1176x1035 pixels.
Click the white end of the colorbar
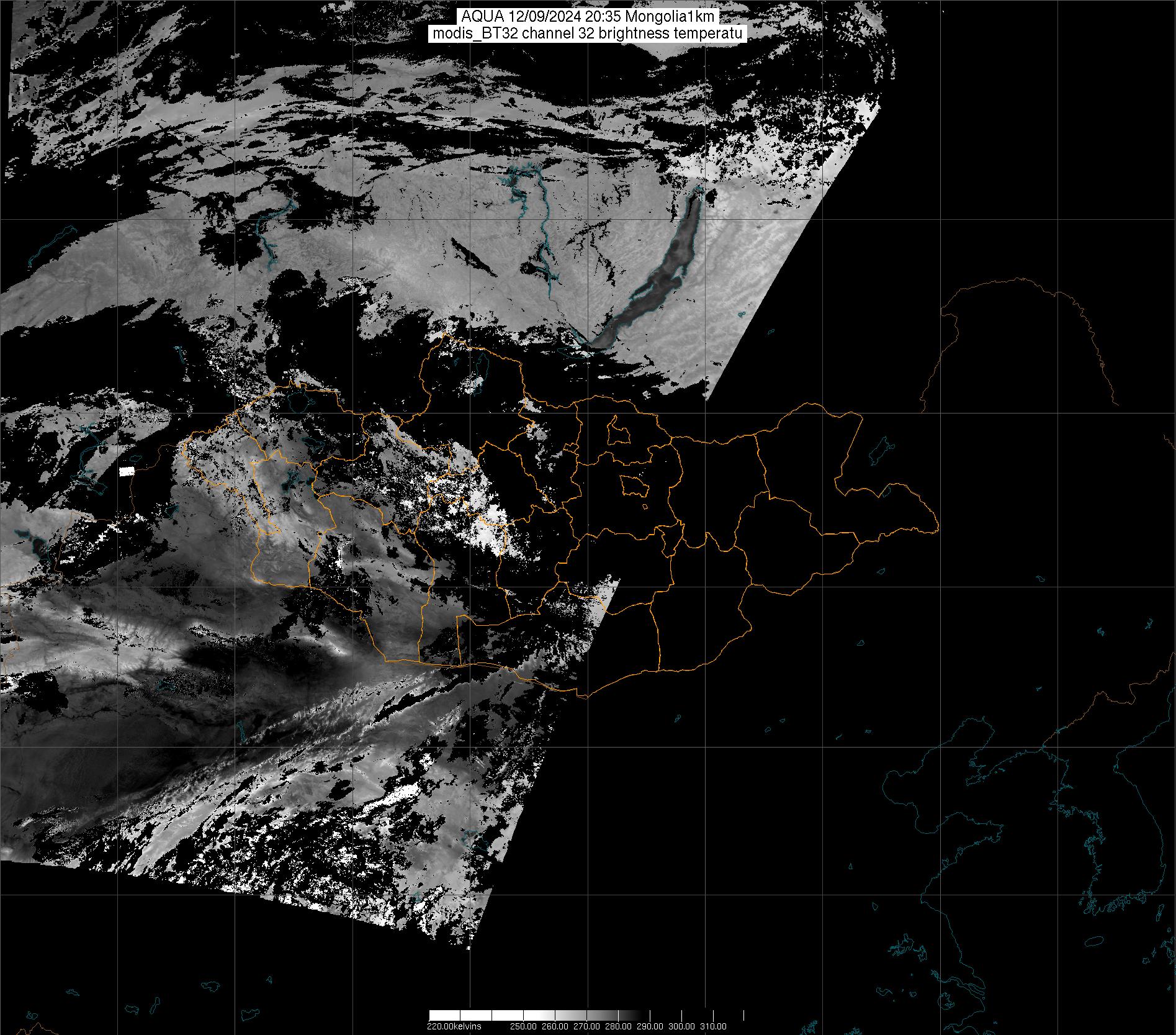point(447,1016)
